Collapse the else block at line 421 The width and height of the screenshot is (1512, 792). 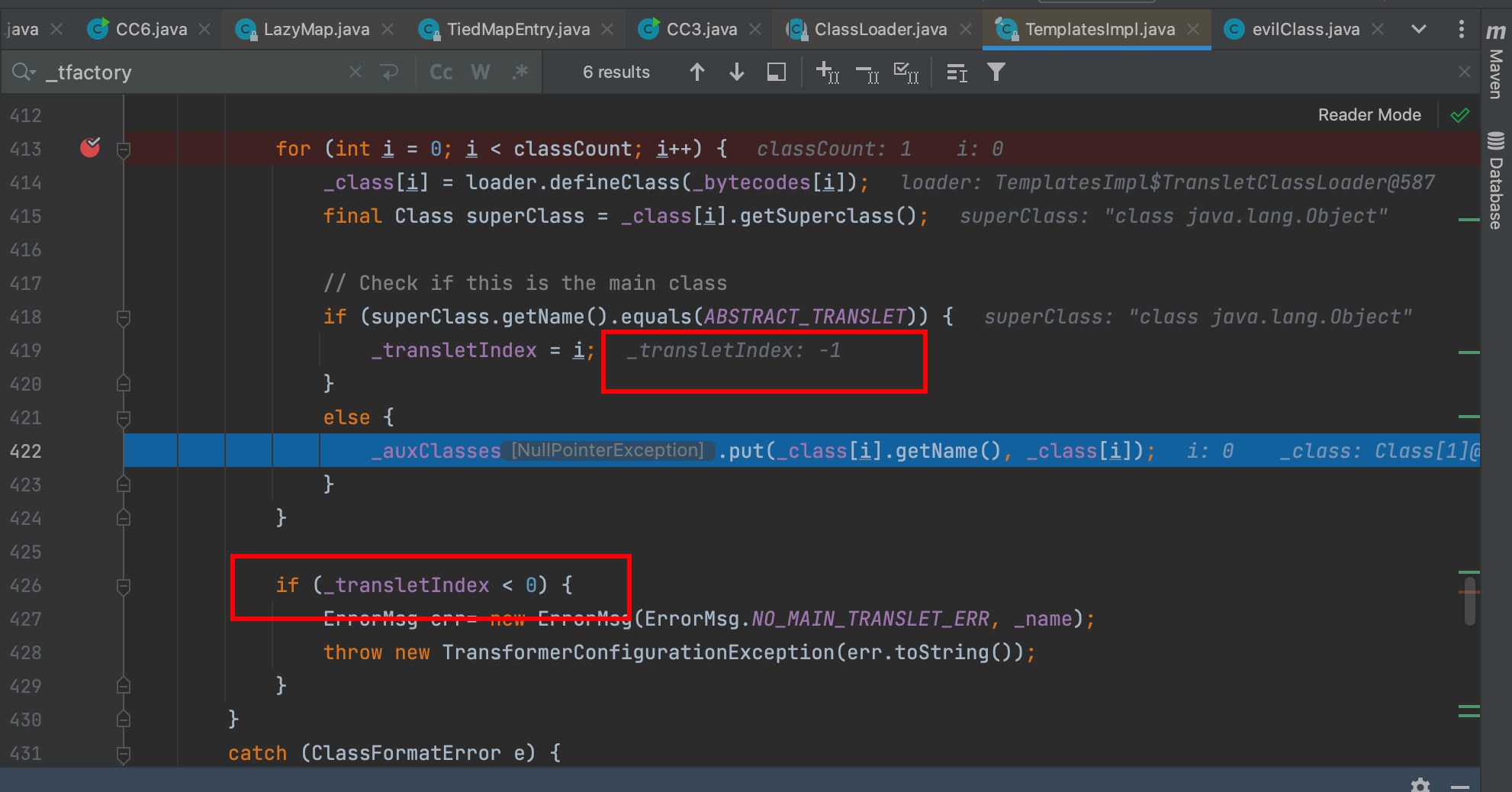pyautogui.click(x=124, y=418)
